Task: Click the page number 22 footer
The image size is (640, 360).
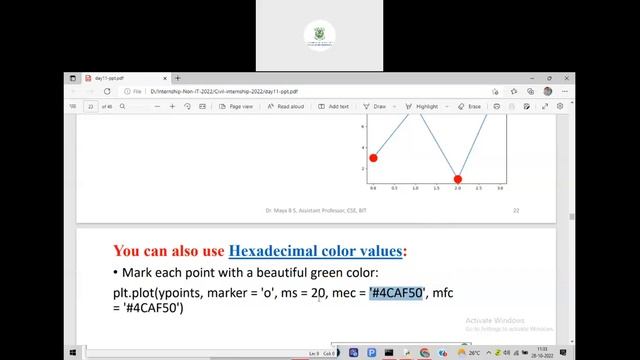Action: (516, 211)
